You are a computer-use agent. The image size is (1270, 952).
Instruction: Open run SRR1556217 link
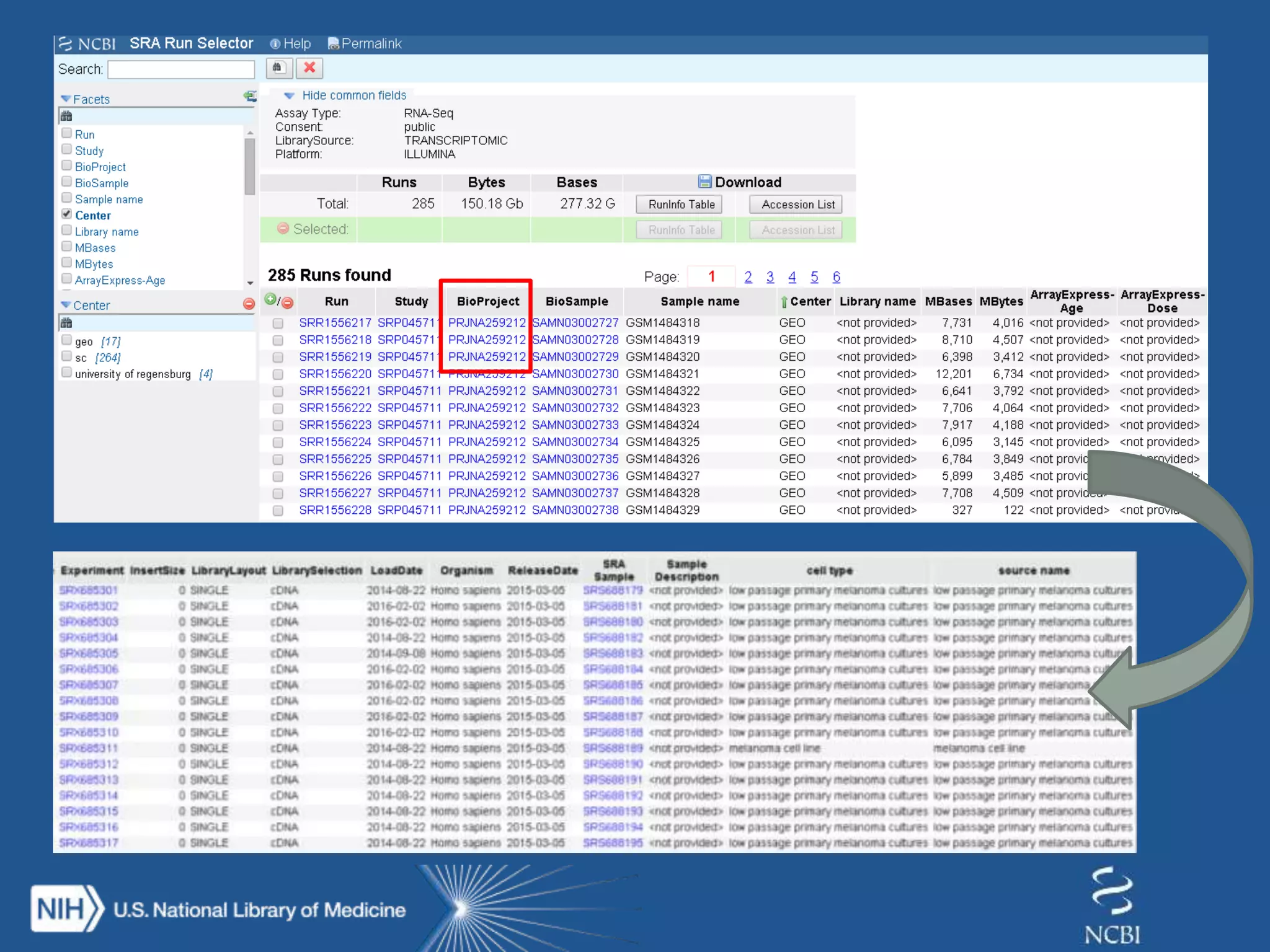coord(335,323)
